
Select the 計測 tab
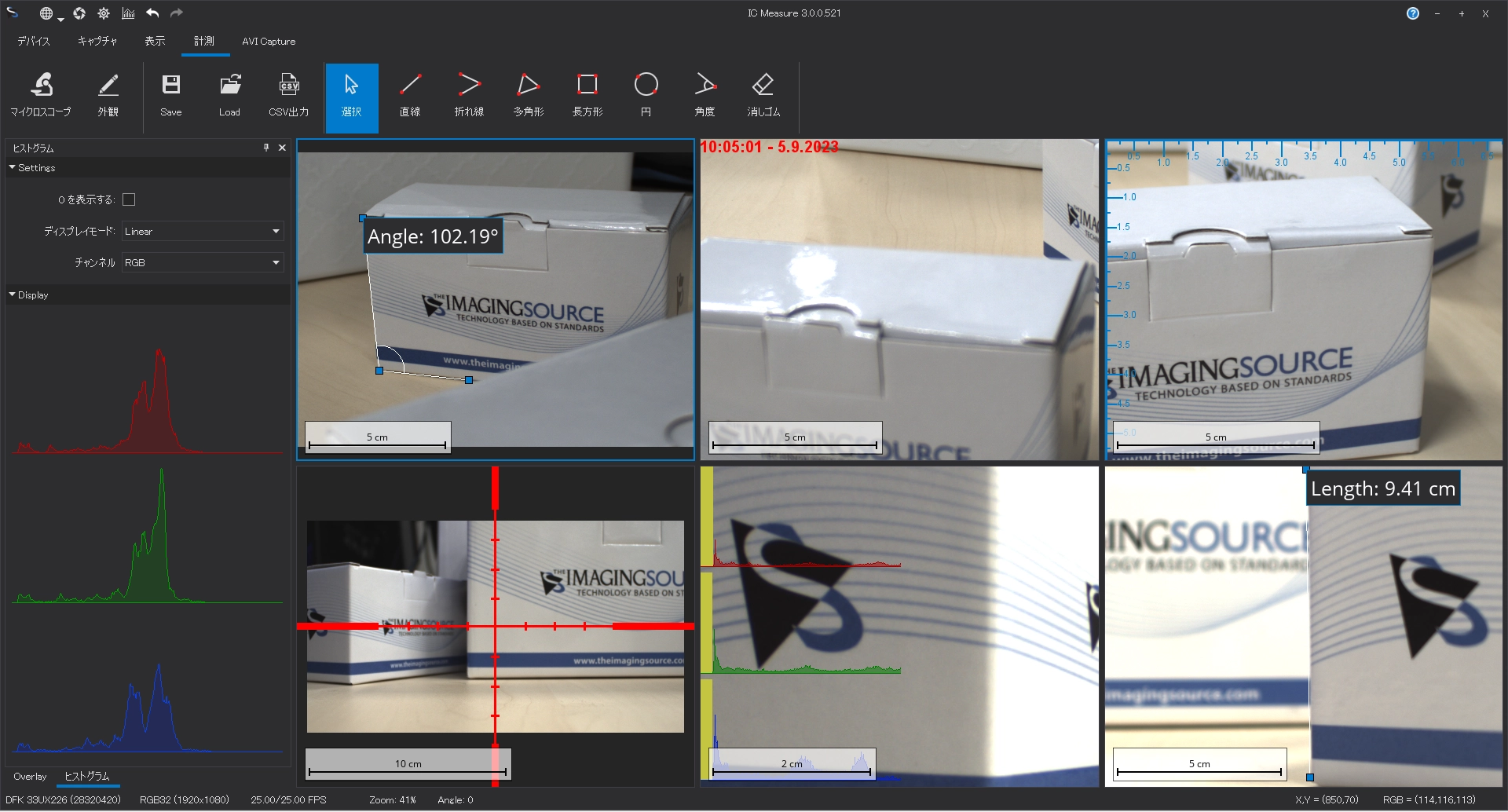[x=204, y=41]
